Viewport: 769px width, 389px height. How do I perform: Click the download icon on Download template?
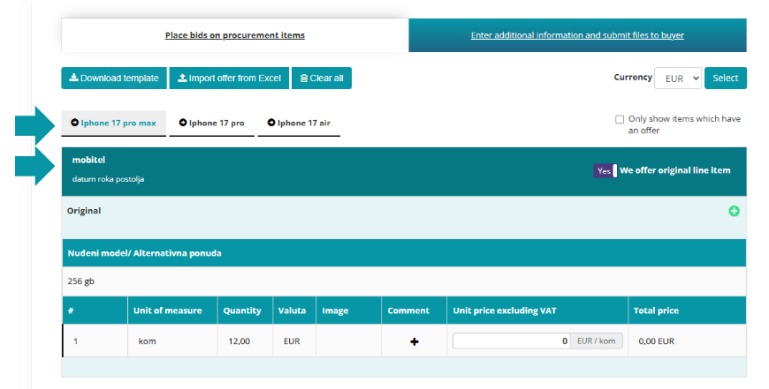(x=74, y=78)
